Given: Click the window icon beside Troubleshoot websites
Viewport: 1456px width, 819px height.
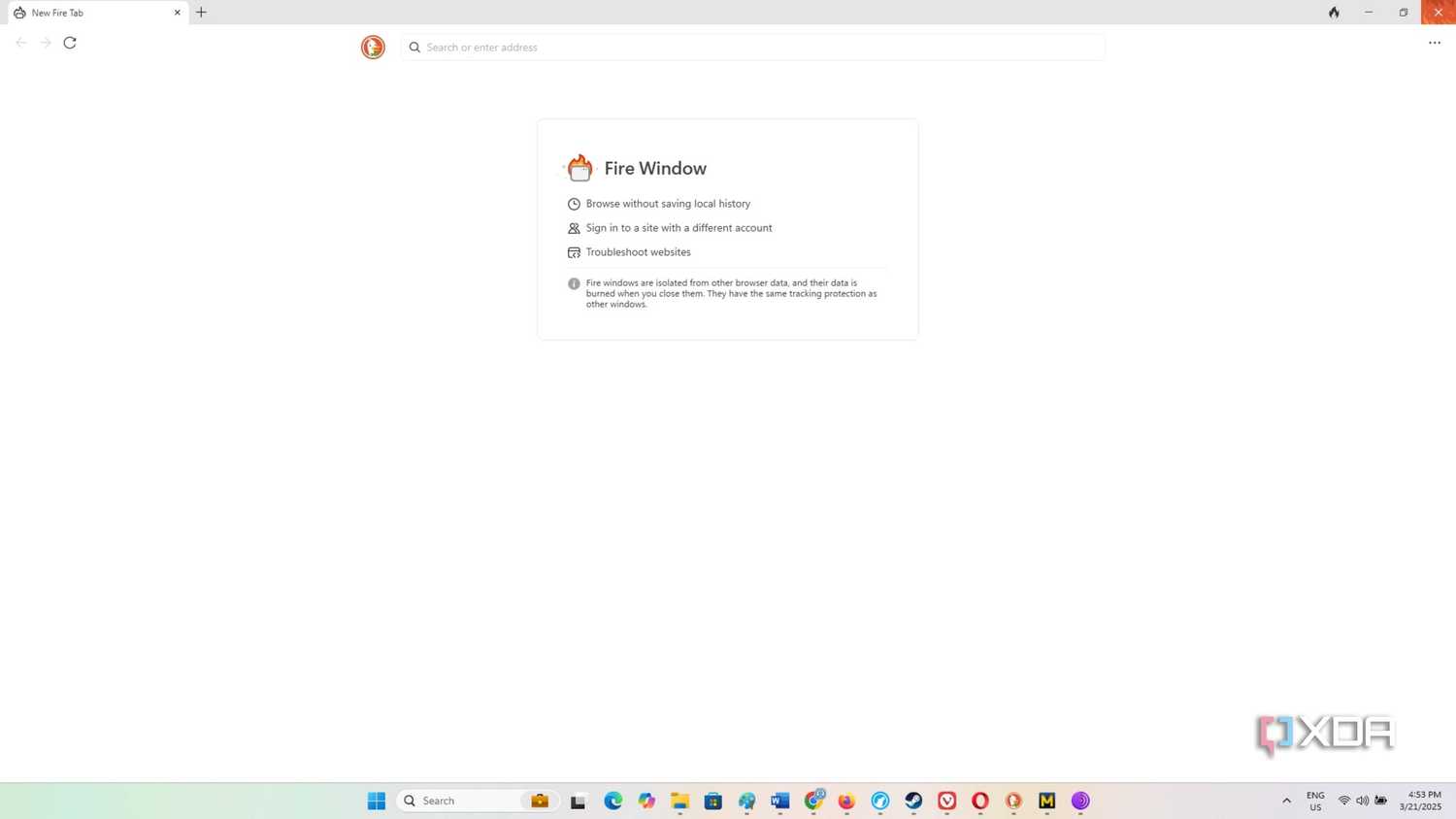Looking at the screenshot, I should [x=574, y=252].
